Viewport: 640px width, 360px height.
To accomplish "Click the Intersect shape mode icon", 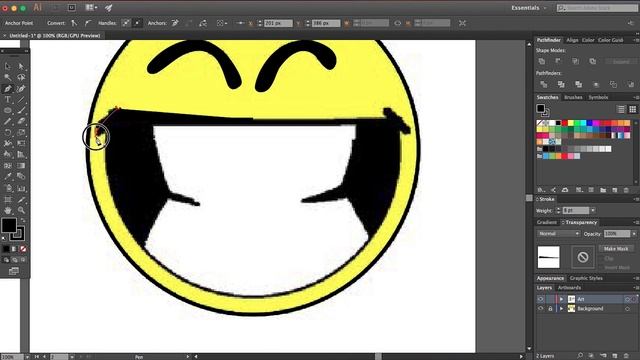I will pos(576,62).
